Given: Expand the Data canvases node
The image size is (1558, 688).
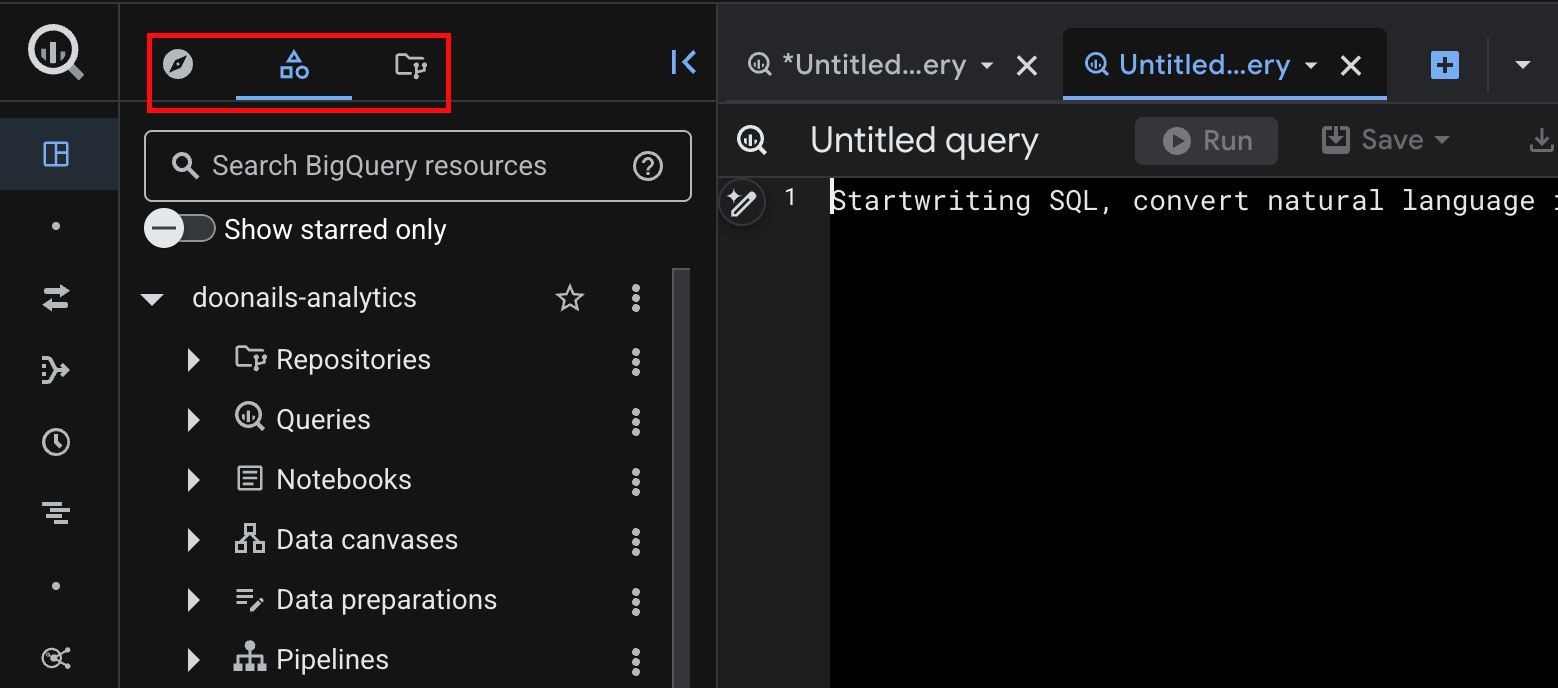Looking at the screenshot, I should coord(194,541).
